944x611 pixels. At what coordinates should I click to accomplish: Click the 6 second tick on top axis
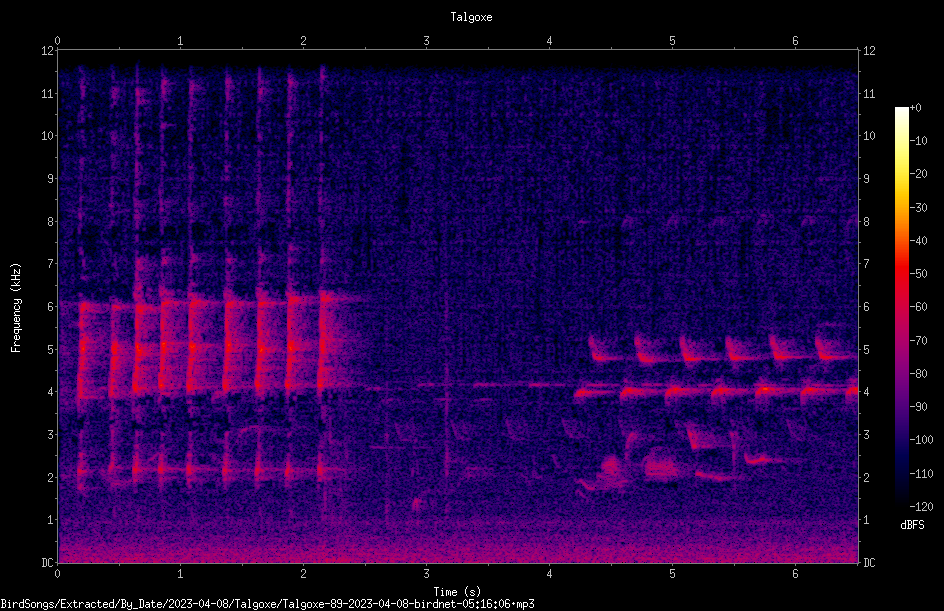(795, 41)
